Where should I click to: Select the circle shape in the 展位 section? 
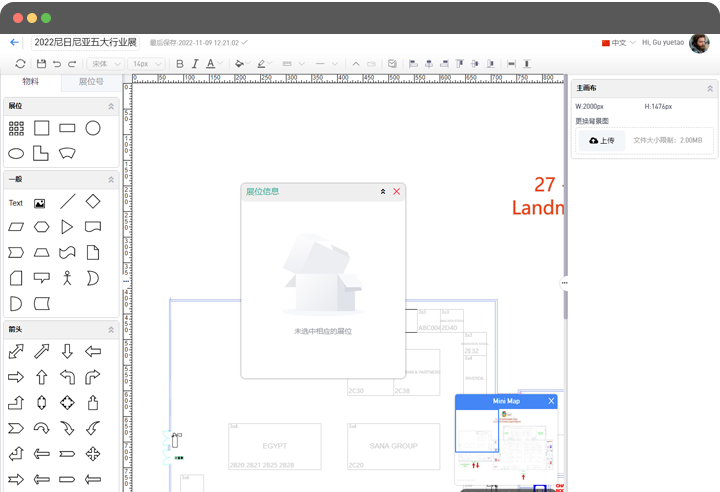click(x=93, y=128)
